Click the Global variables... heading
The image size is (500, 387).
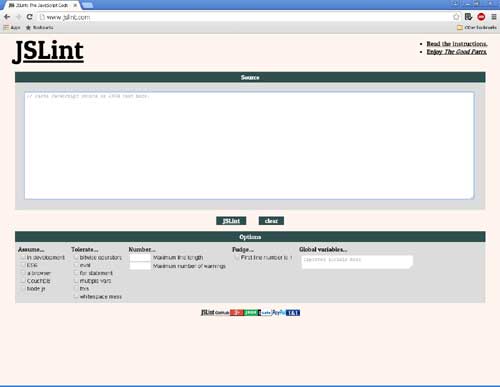click(x=323, y=250)
